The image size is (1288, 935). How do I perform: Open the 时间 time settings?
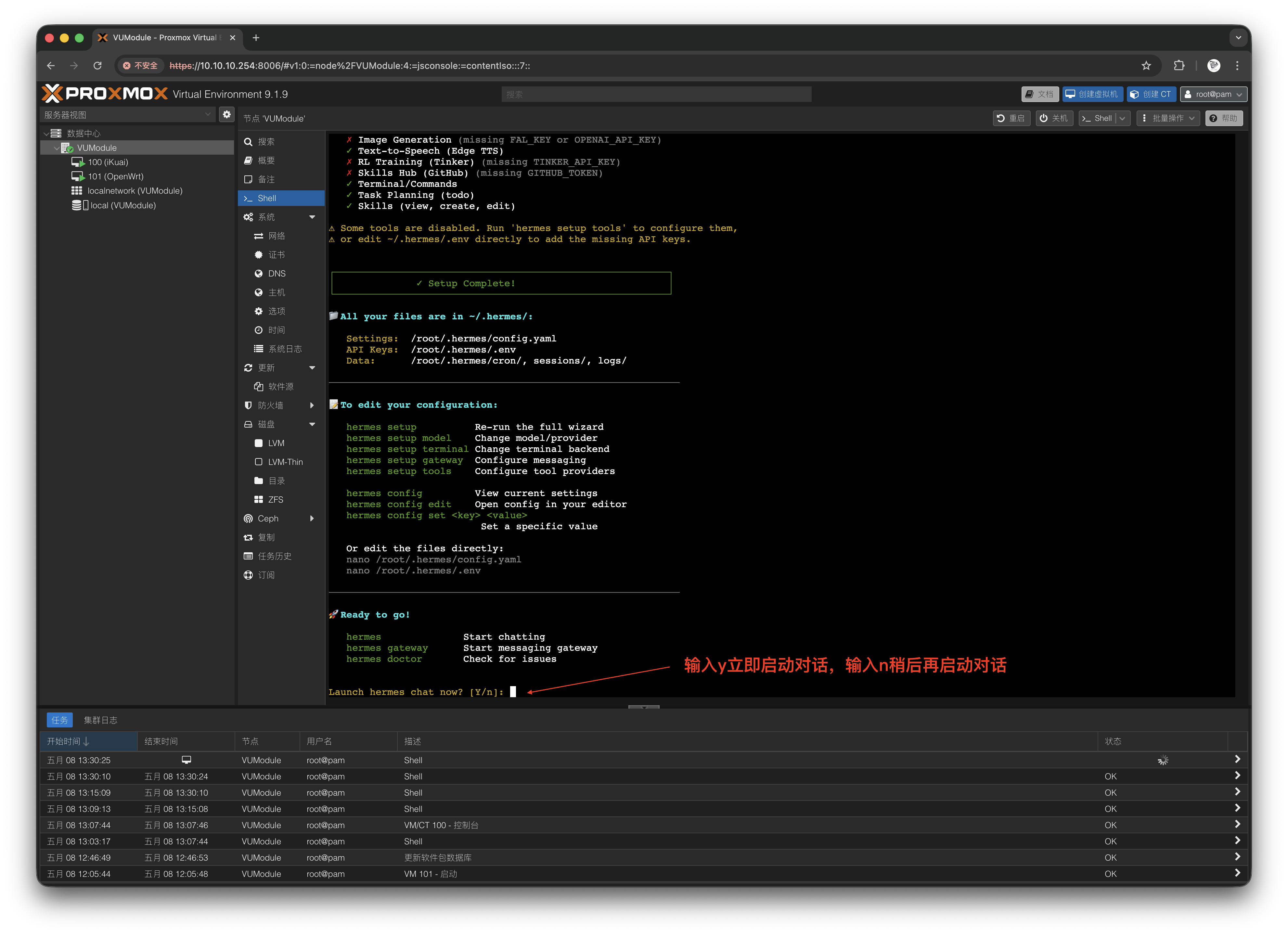pyautogui.click(x=280, y=330)
